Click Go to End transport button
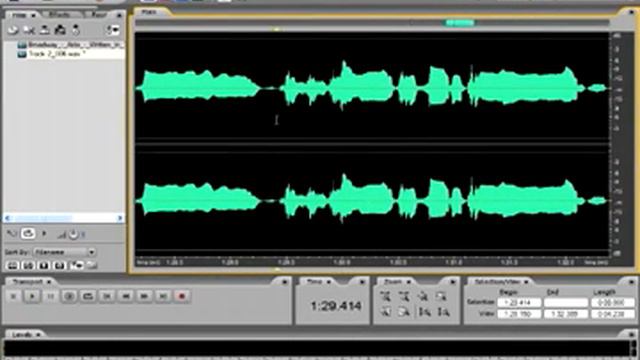640x360 pixels. 163,296
